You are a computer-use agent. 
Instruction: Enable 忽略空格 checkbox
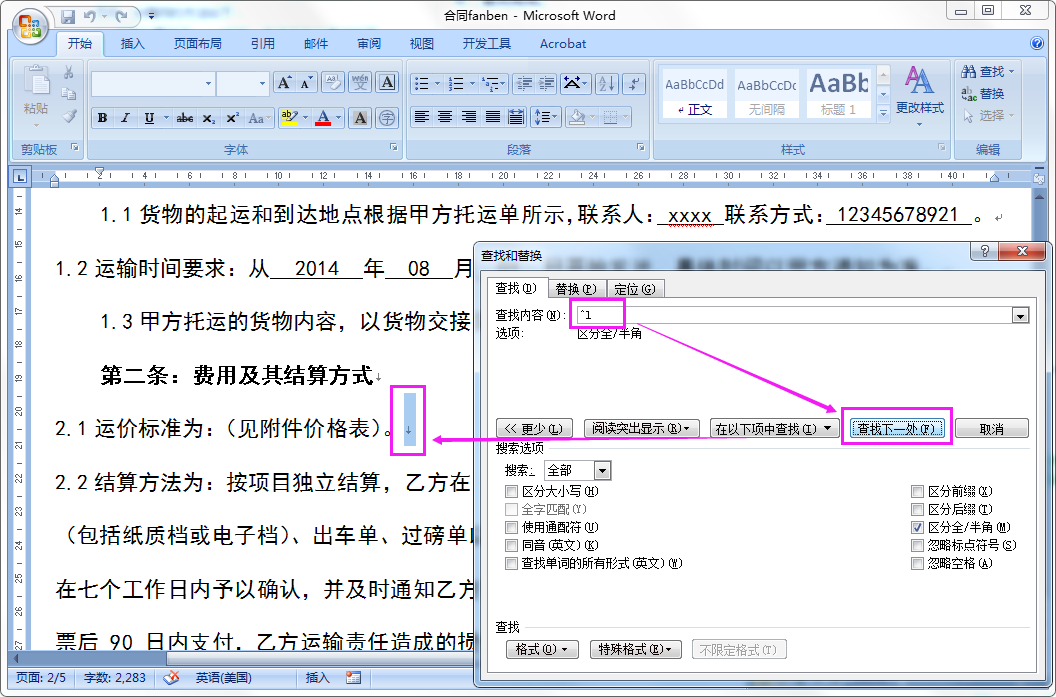point(917,563)
